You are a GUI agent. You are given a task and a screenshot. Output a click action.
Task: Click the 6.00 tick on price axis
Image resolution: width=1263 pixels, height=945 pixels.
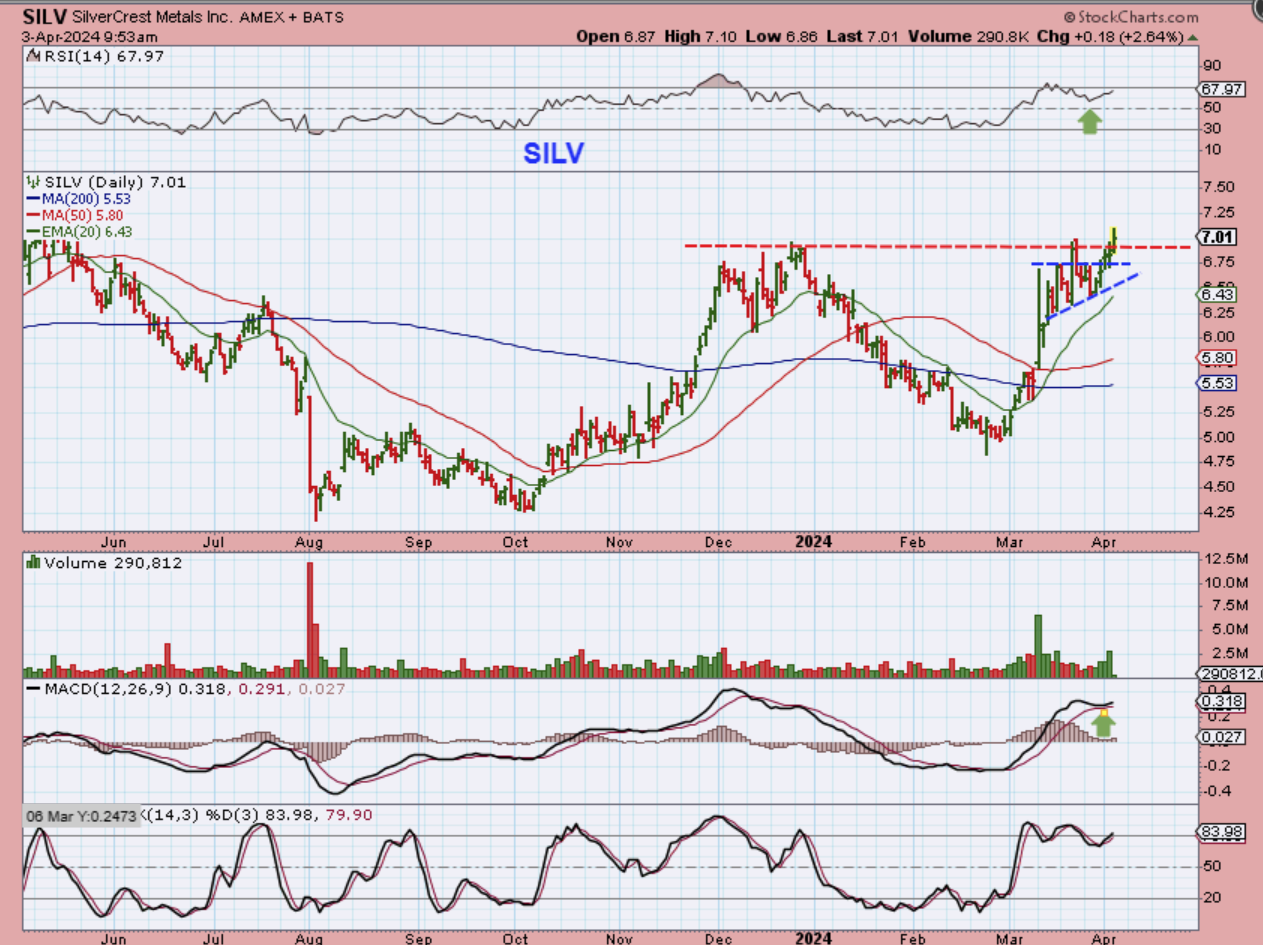point(1218,337)
